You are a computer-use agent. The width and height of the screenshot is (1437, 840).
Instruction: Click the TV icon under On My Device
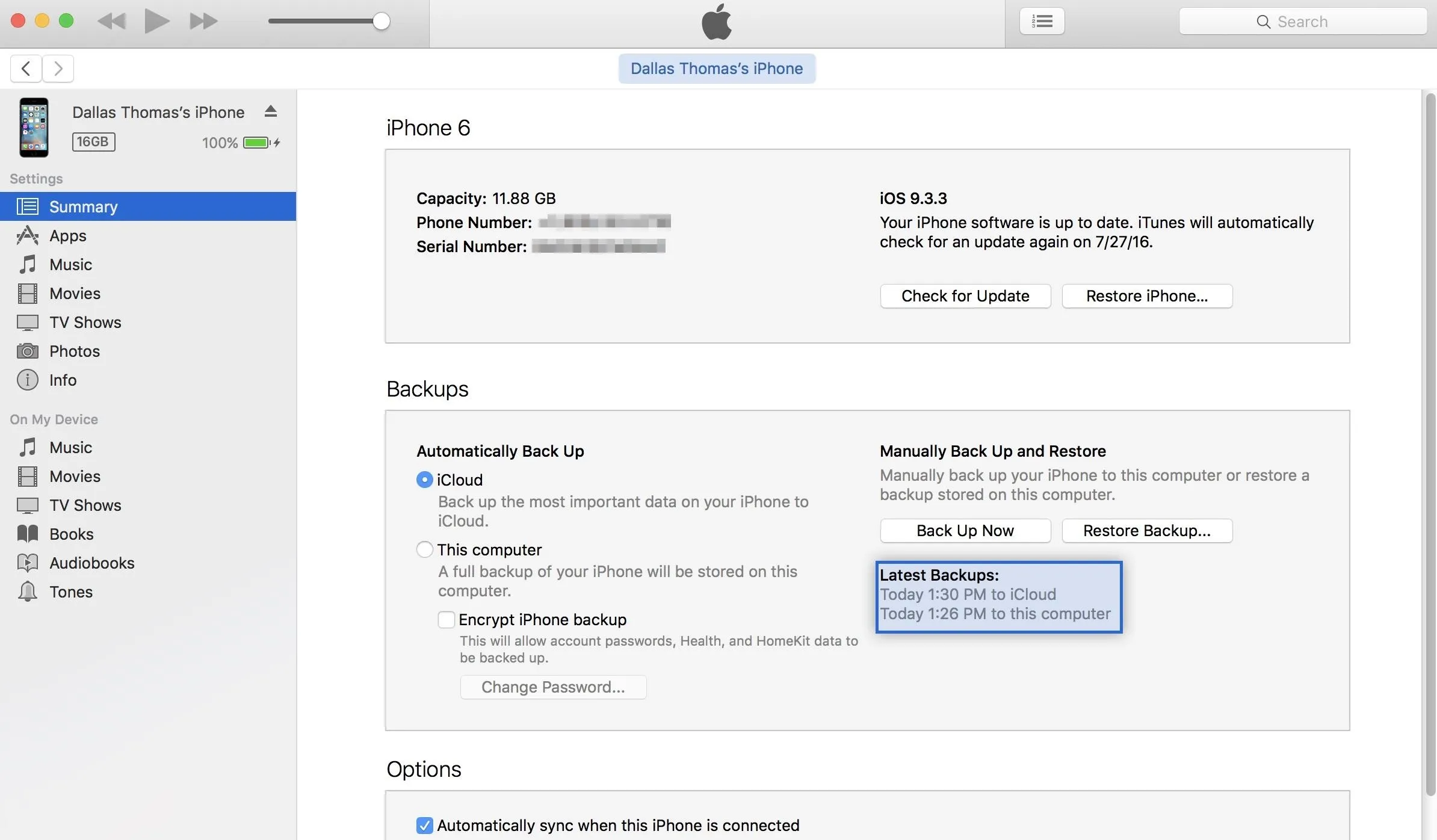pos(28,505)
